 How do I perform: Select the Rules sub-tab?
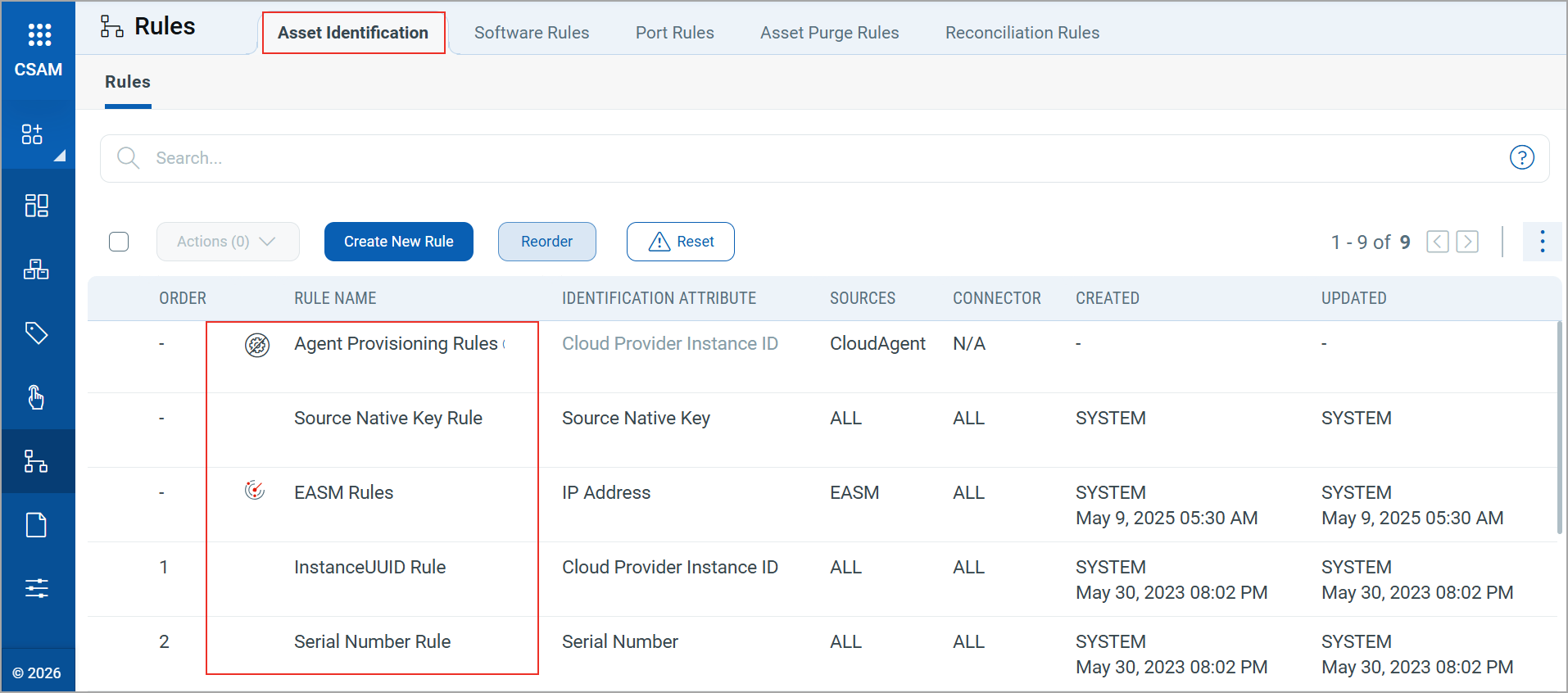(128, 82)
